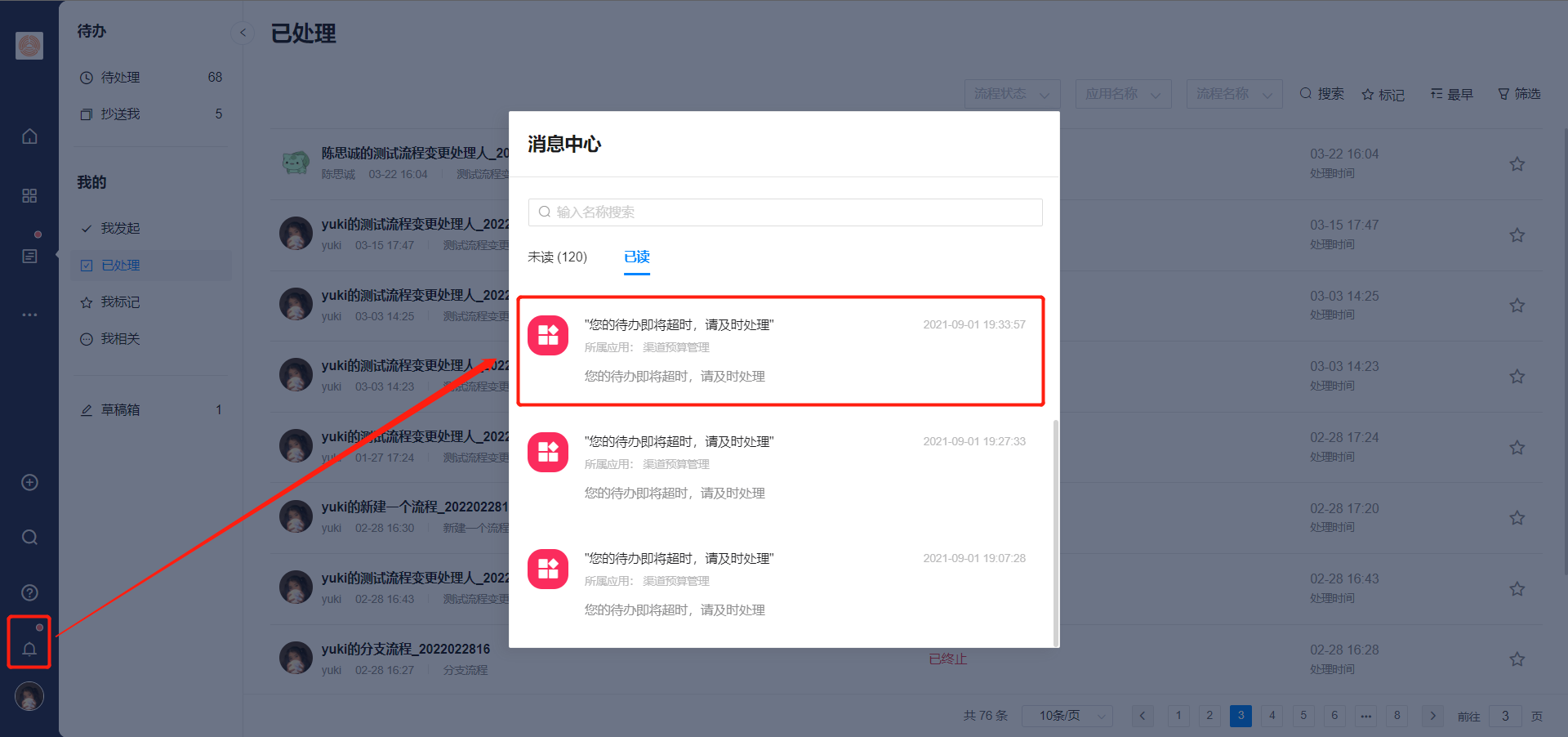Open the more options ellipsis in sidebar
Viewport: 1568px width, 737px height.
tap(29, 315)
